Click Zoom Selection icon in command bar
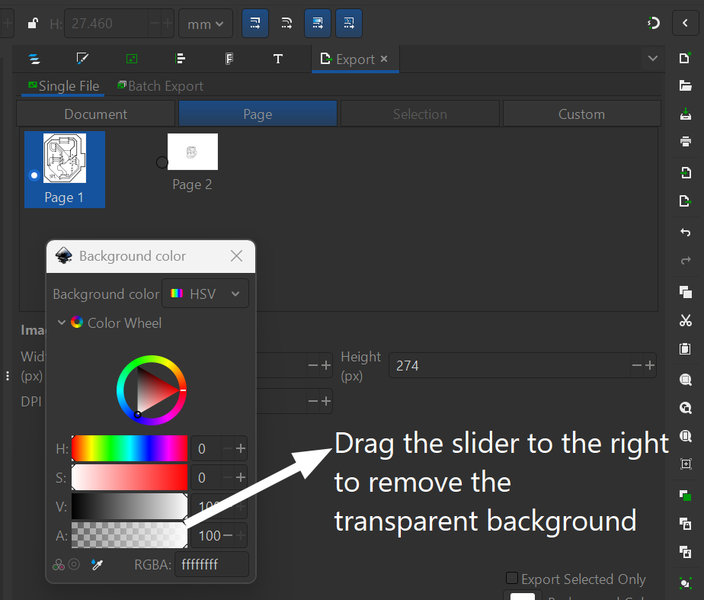 pos(685,380)
